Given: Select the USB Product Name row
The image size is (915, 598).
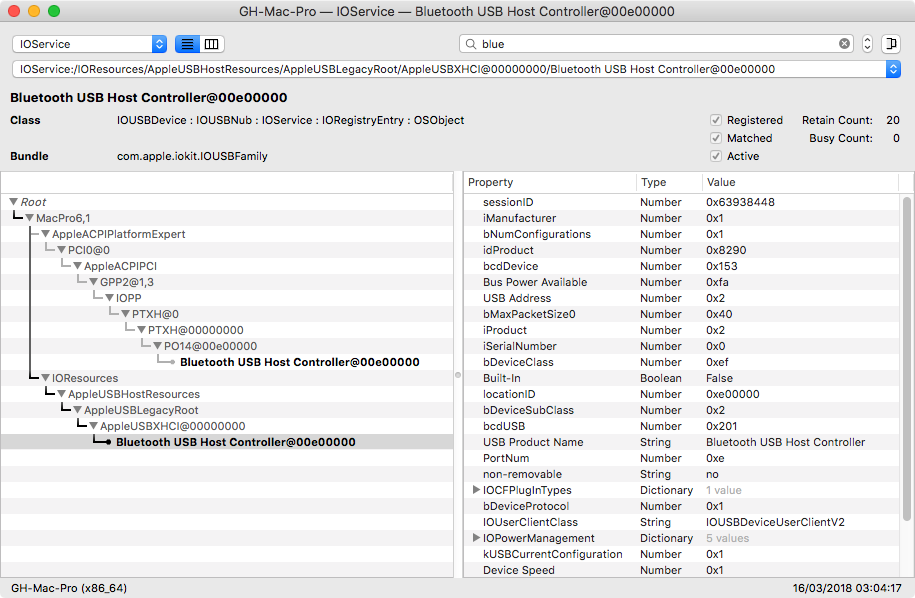Looking at the screenshot, I should pos(682,442).
